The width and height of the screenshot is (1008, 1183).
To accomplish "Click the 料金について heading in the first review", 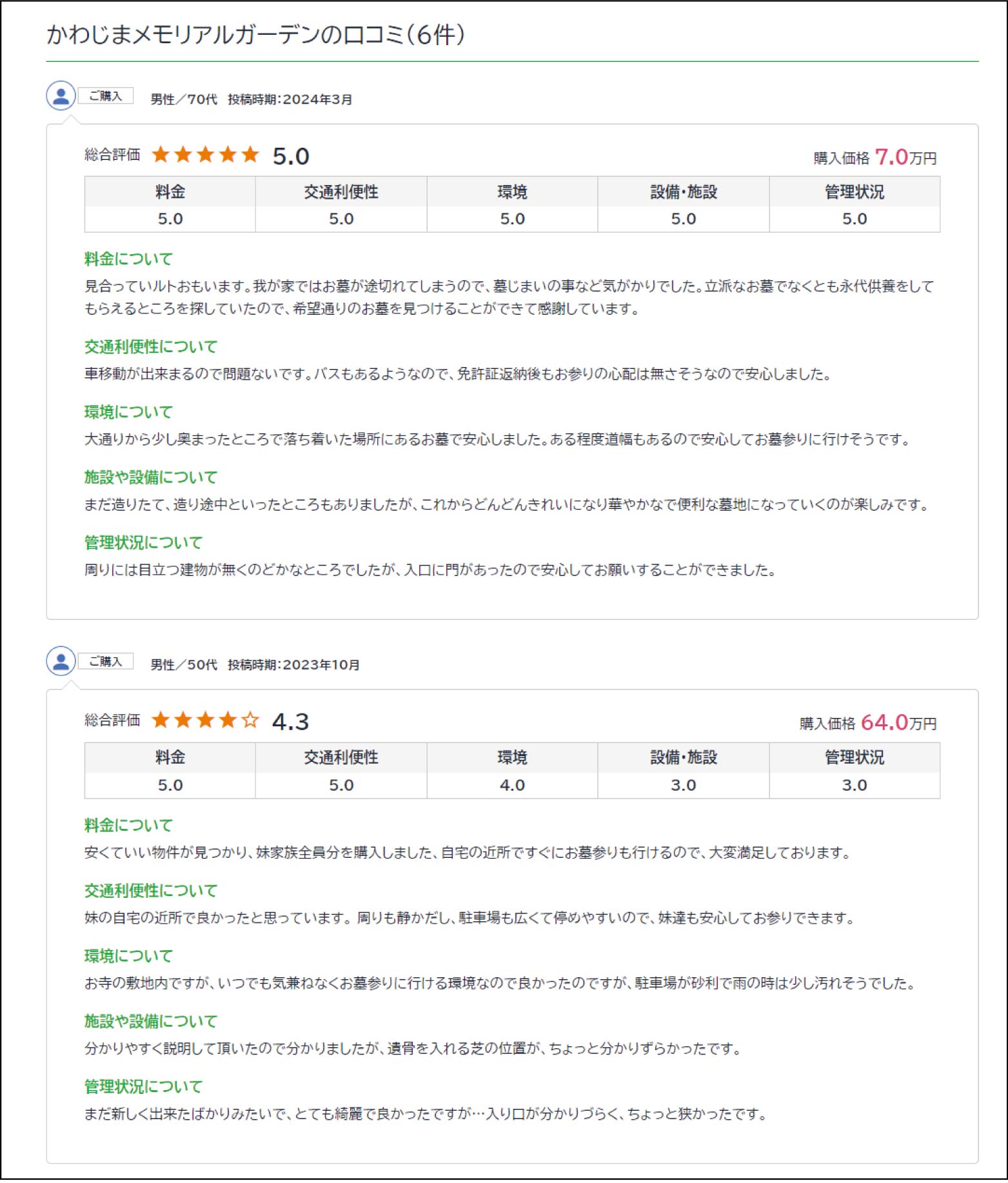I will (128, 259).
